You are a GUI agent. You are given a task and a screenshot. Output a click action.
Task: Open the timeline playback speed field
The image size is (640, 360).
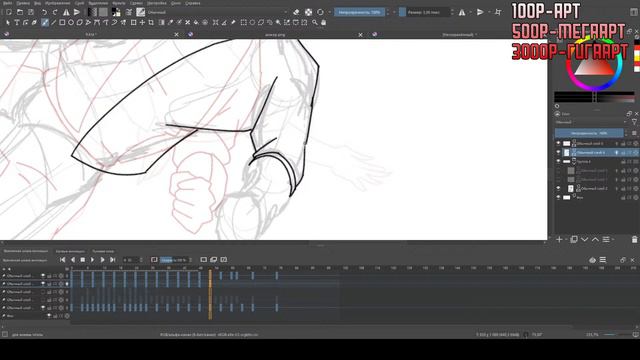coord(176,260)
